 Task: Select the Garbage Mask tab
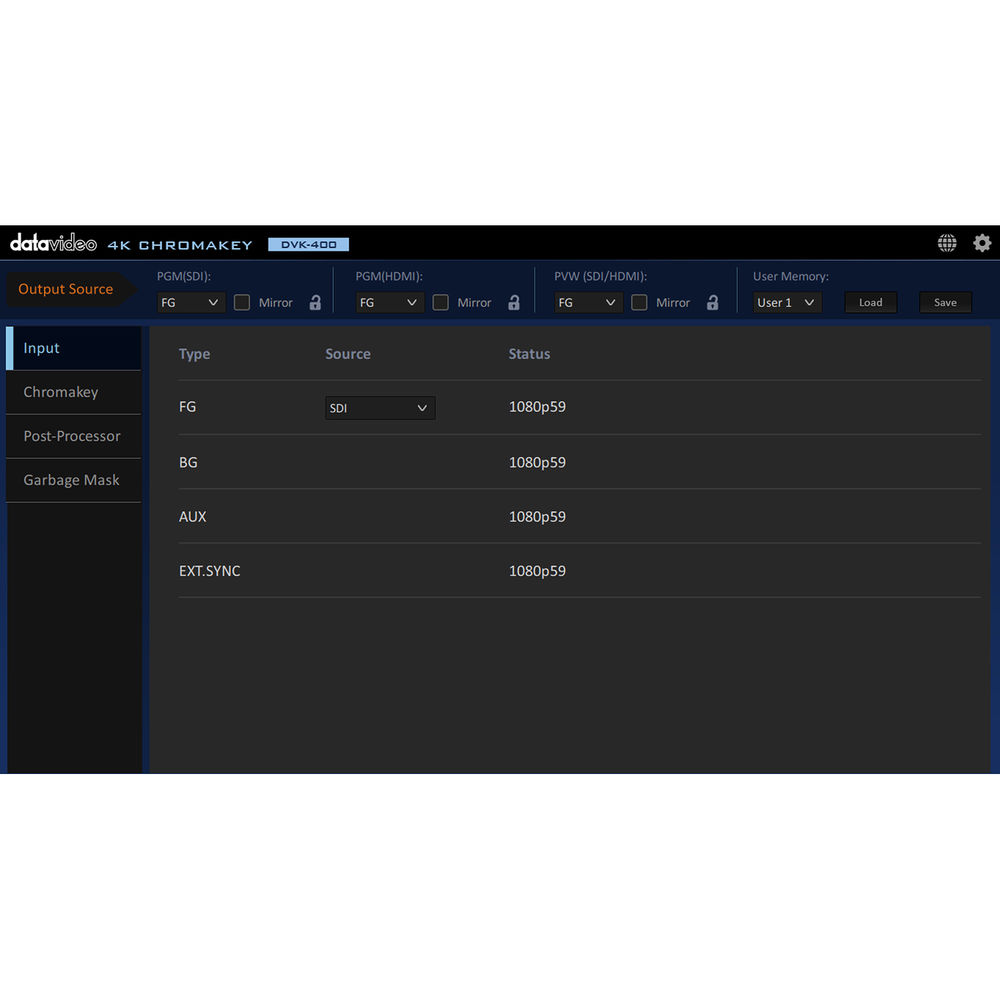point(73,480)
